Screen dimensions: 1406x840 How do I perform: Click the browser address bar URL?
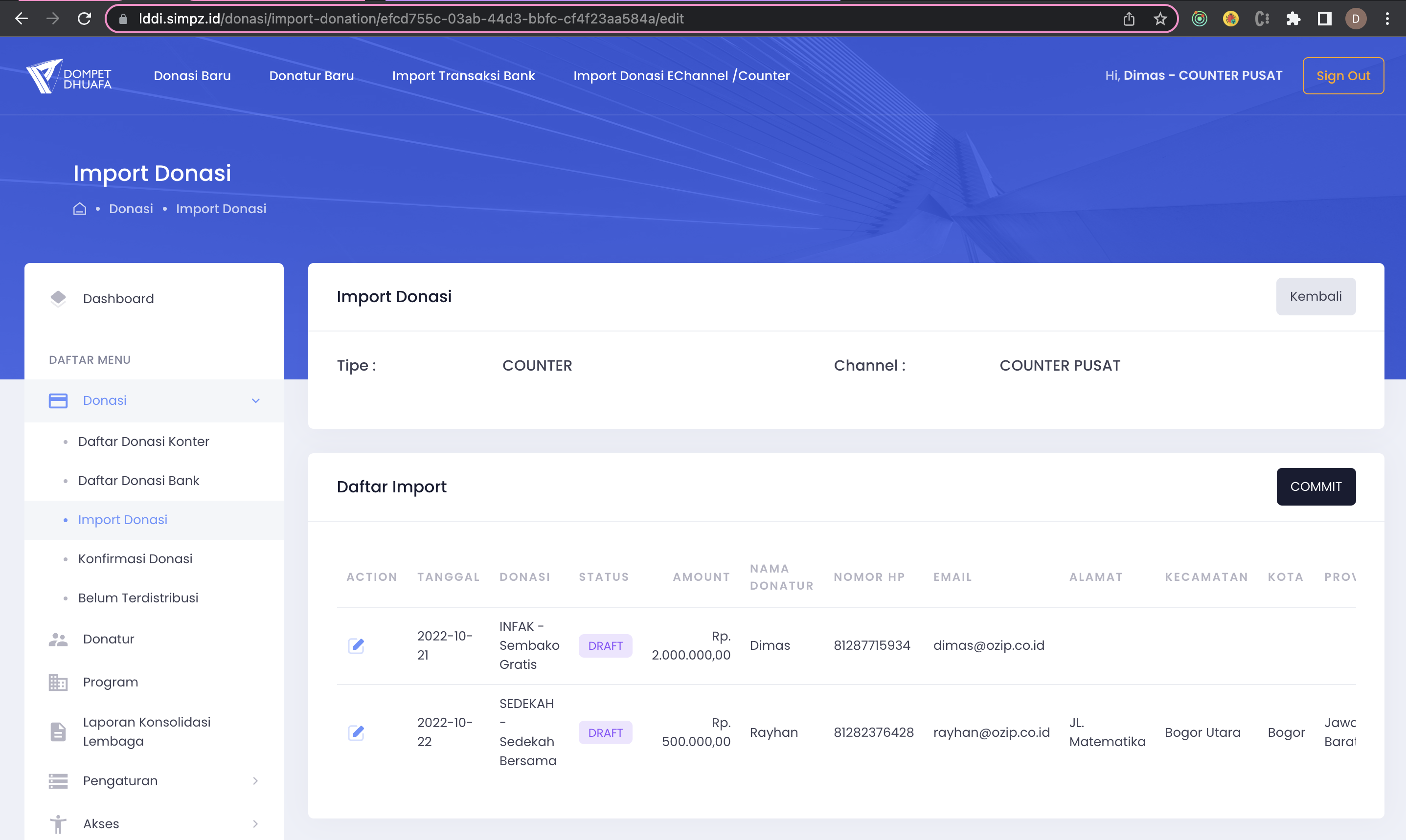tap(410, 19)
